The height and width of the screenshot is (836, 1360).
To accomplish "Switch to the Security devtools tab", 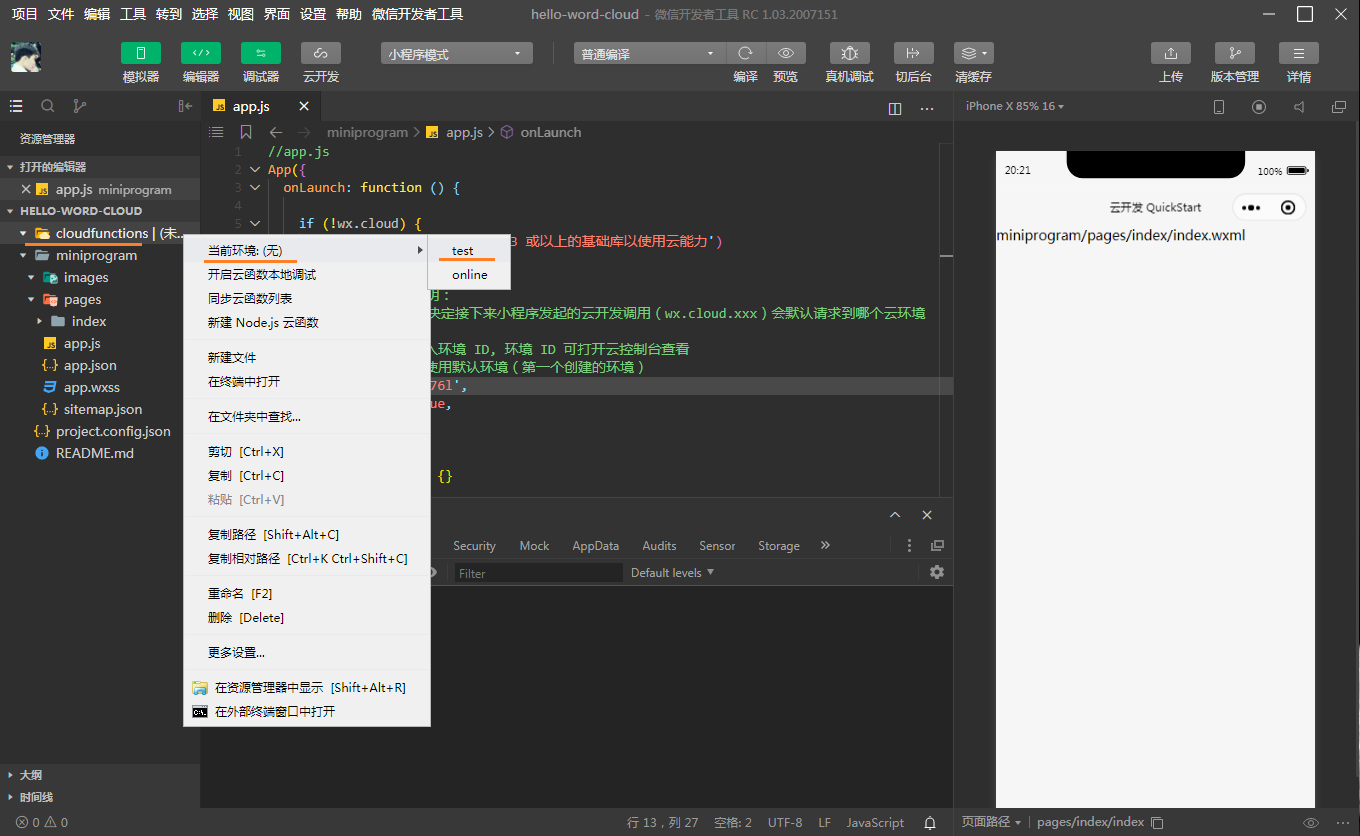I will 474,546.
